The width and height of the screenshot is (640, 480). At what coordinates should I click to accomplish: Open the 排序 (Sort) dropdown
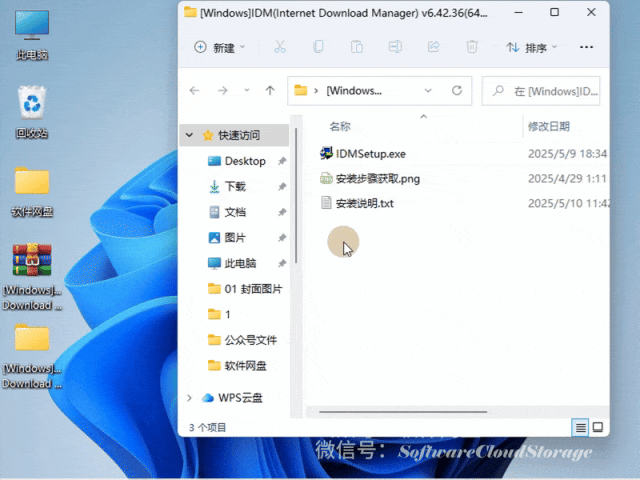(x=532, y=48)
